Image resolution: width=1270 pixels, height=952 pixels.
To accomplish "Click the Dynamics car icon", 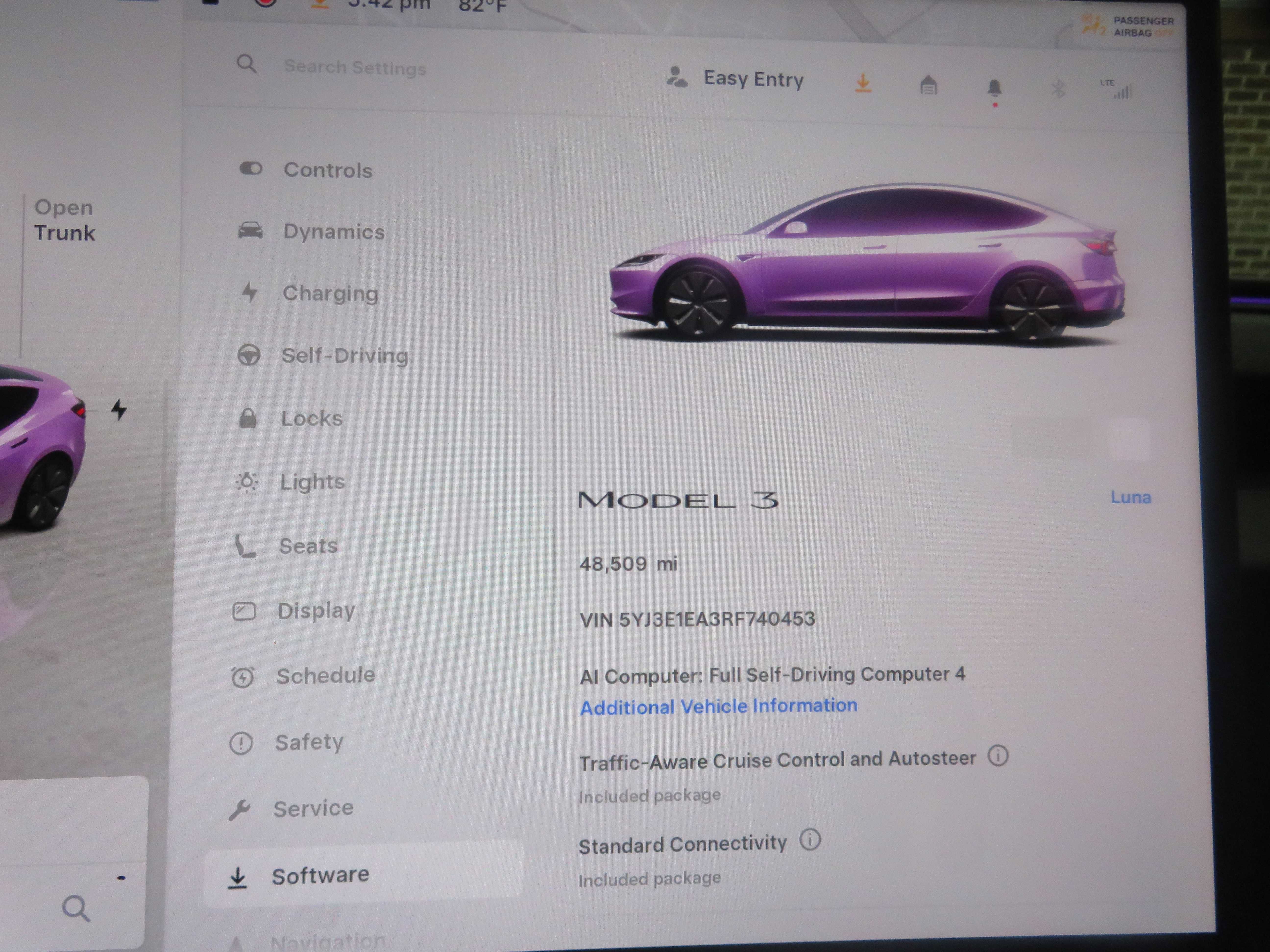I will 250,231.
